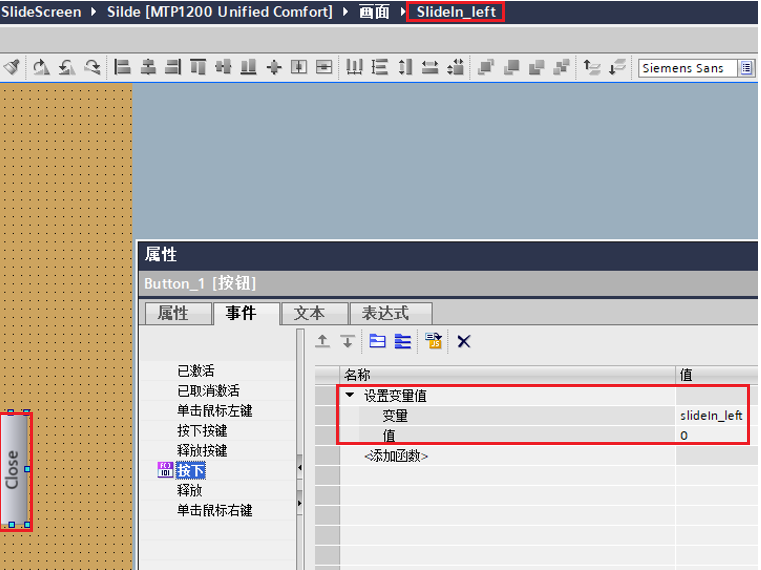Click the convert to script icon

click(x=433, y=341)
